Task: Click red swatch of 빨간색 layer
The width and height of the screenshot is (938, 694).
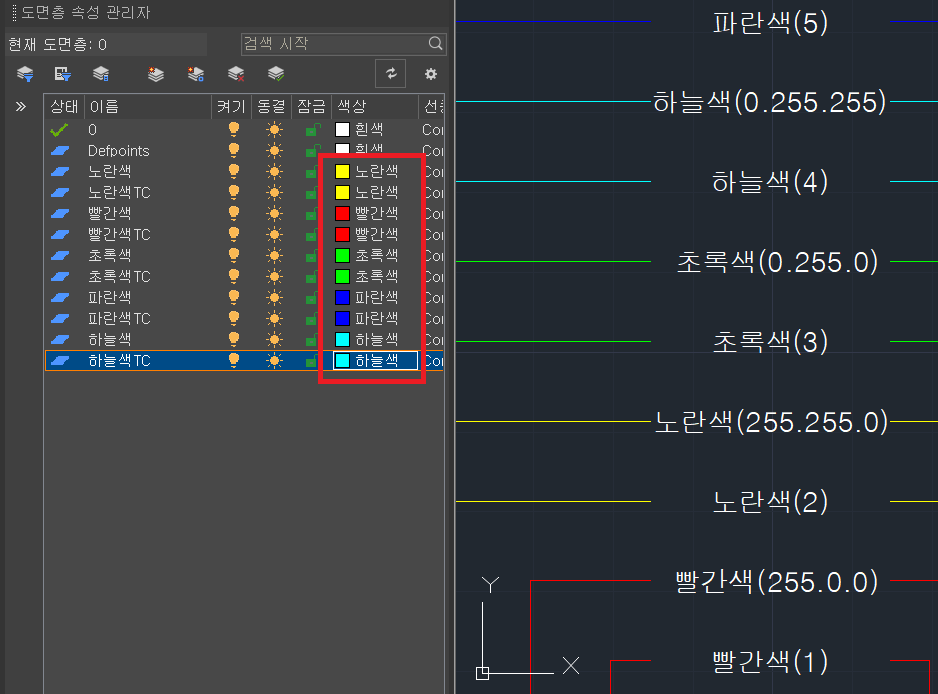Action: tap(342, 214)
